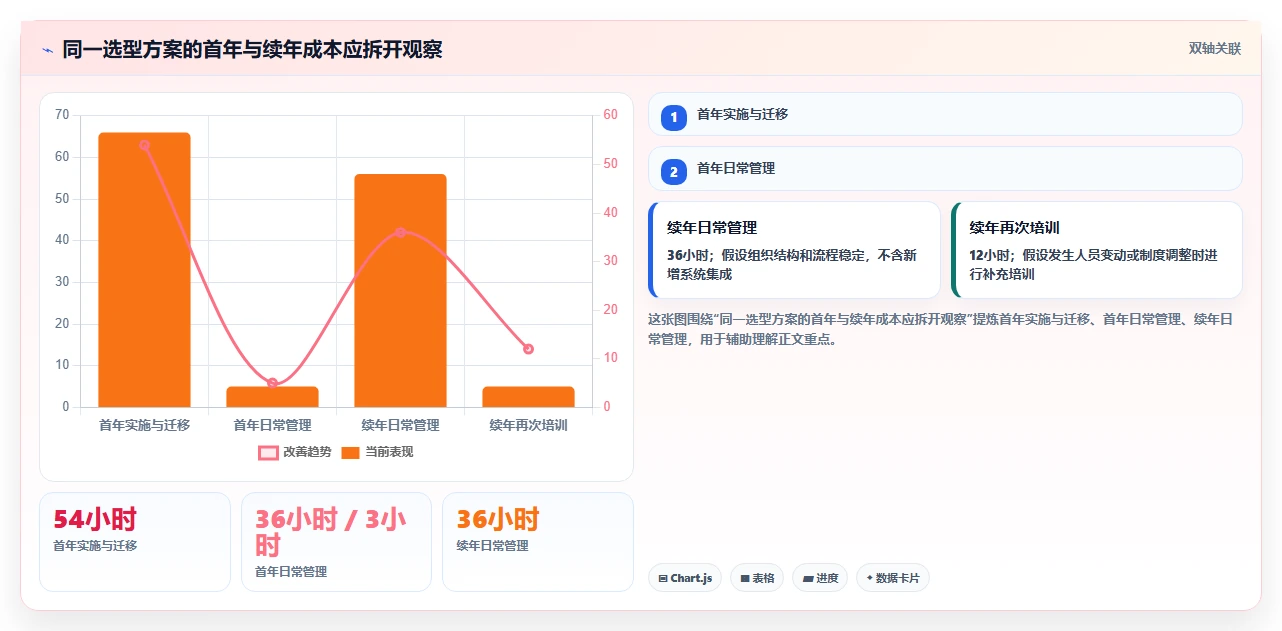Click the 54小时 stat card
Image resolution: width=1282 pixels, height=631 pixels.
click(x=135, y=541)
